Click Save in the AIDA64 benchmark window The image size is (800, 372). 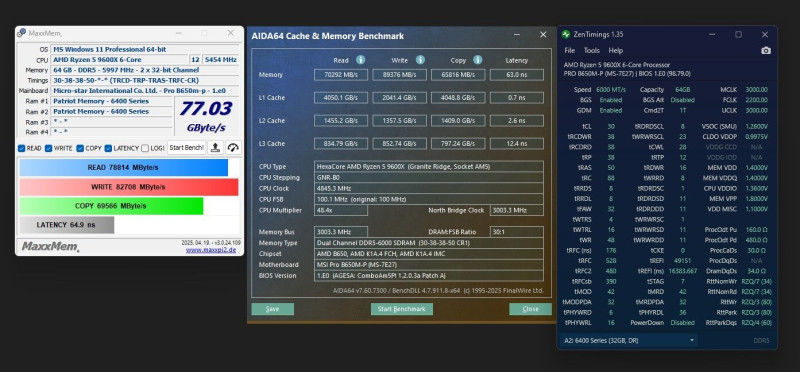272,309
